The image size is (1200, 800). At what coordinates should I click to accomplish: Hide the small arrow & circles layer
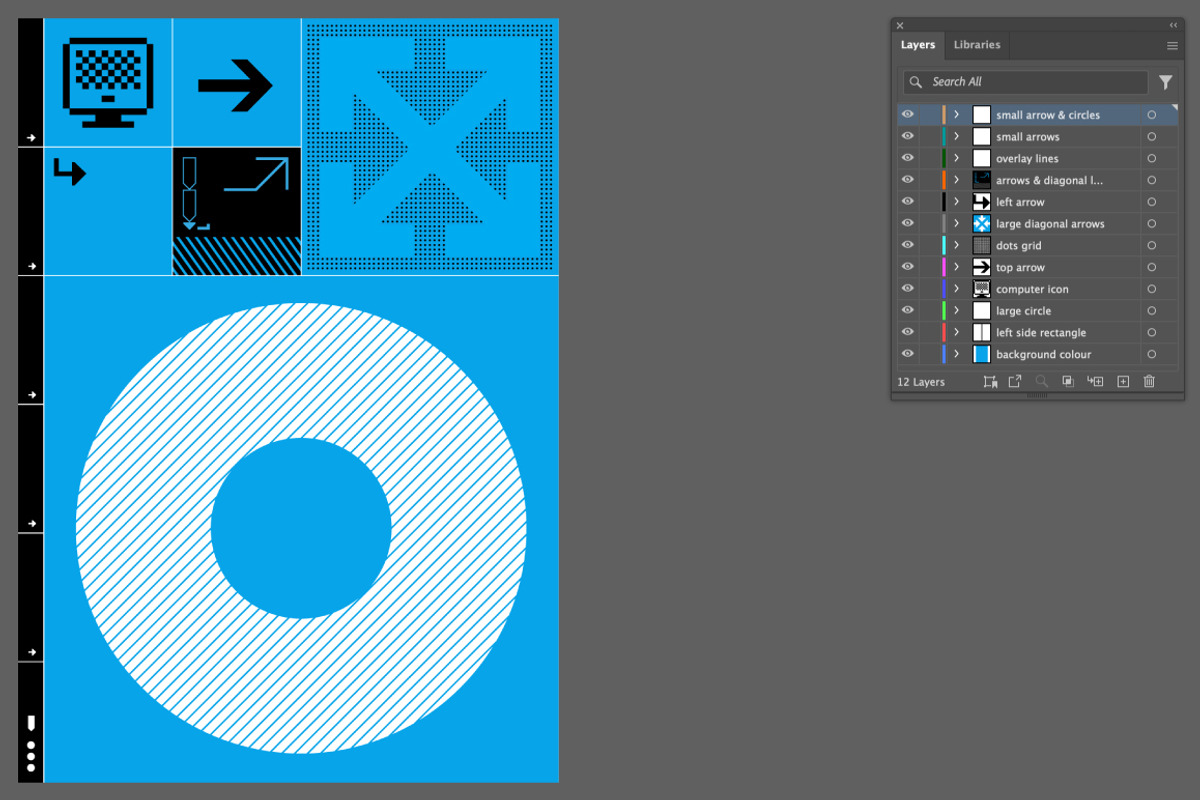[x=908, y=115]
